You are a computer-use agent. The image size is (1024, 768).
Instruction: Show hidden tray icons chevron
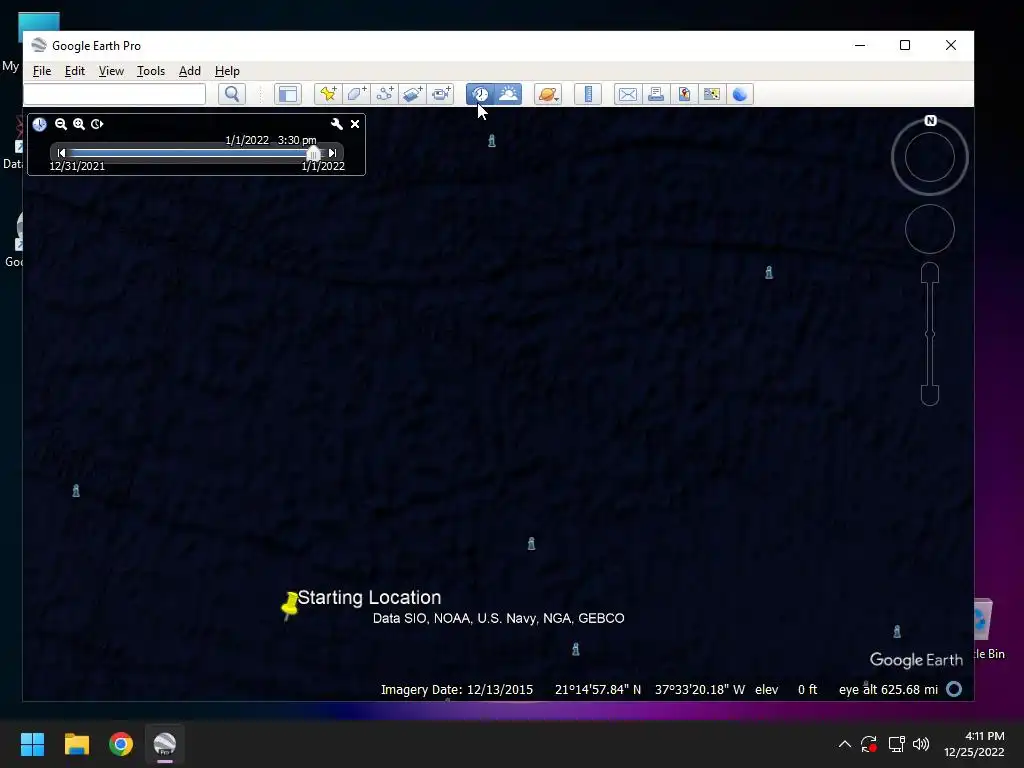click(x=844, y=744)
